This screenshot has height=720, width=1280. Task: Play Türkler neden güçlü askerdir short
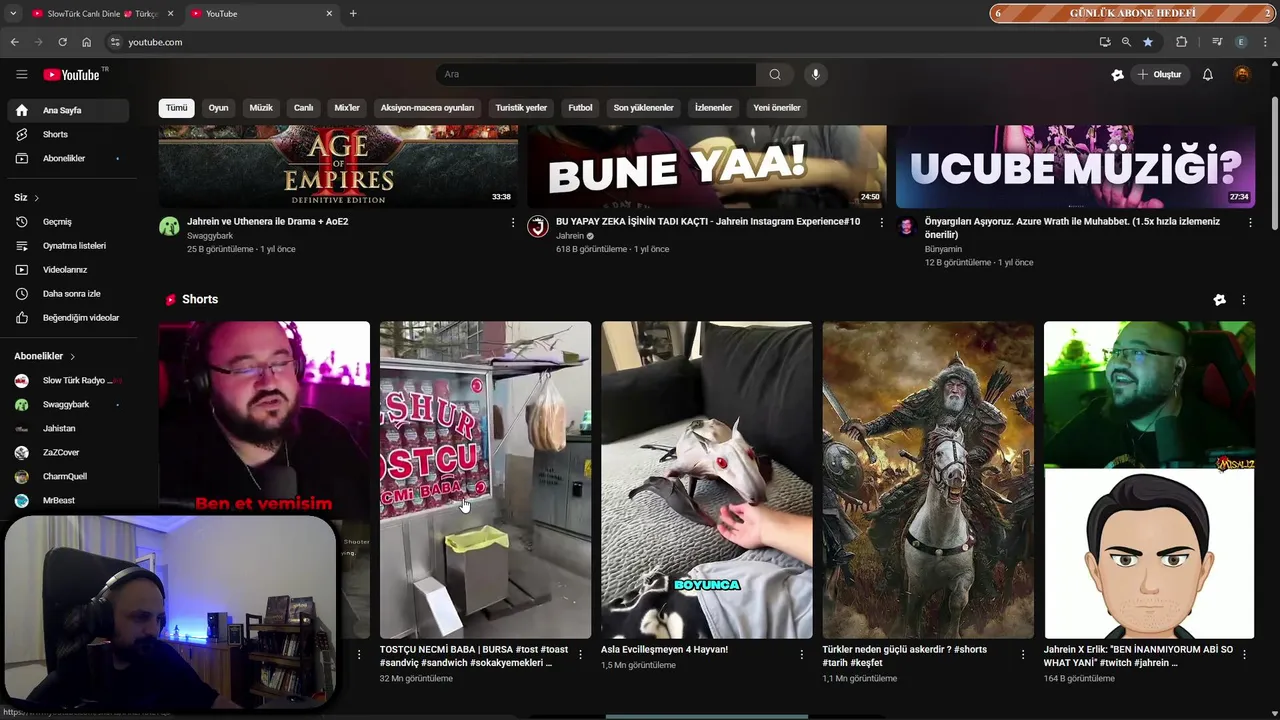(x=928, y=479)
